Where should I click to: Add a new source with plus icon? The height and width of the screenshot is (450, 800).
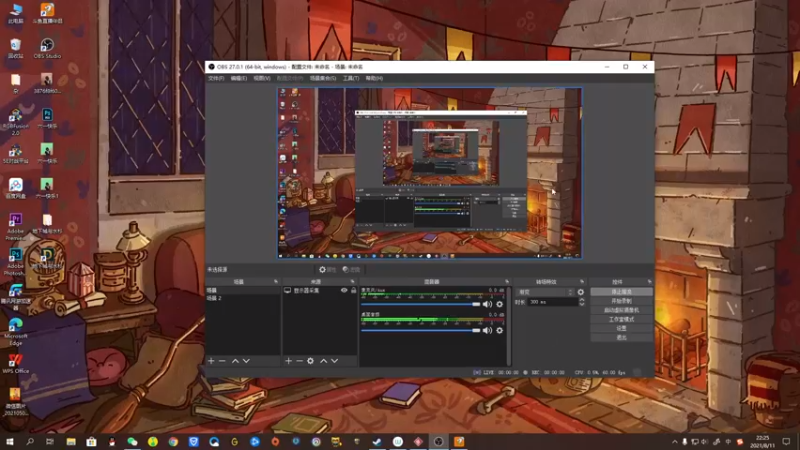[x=288, y=361]
